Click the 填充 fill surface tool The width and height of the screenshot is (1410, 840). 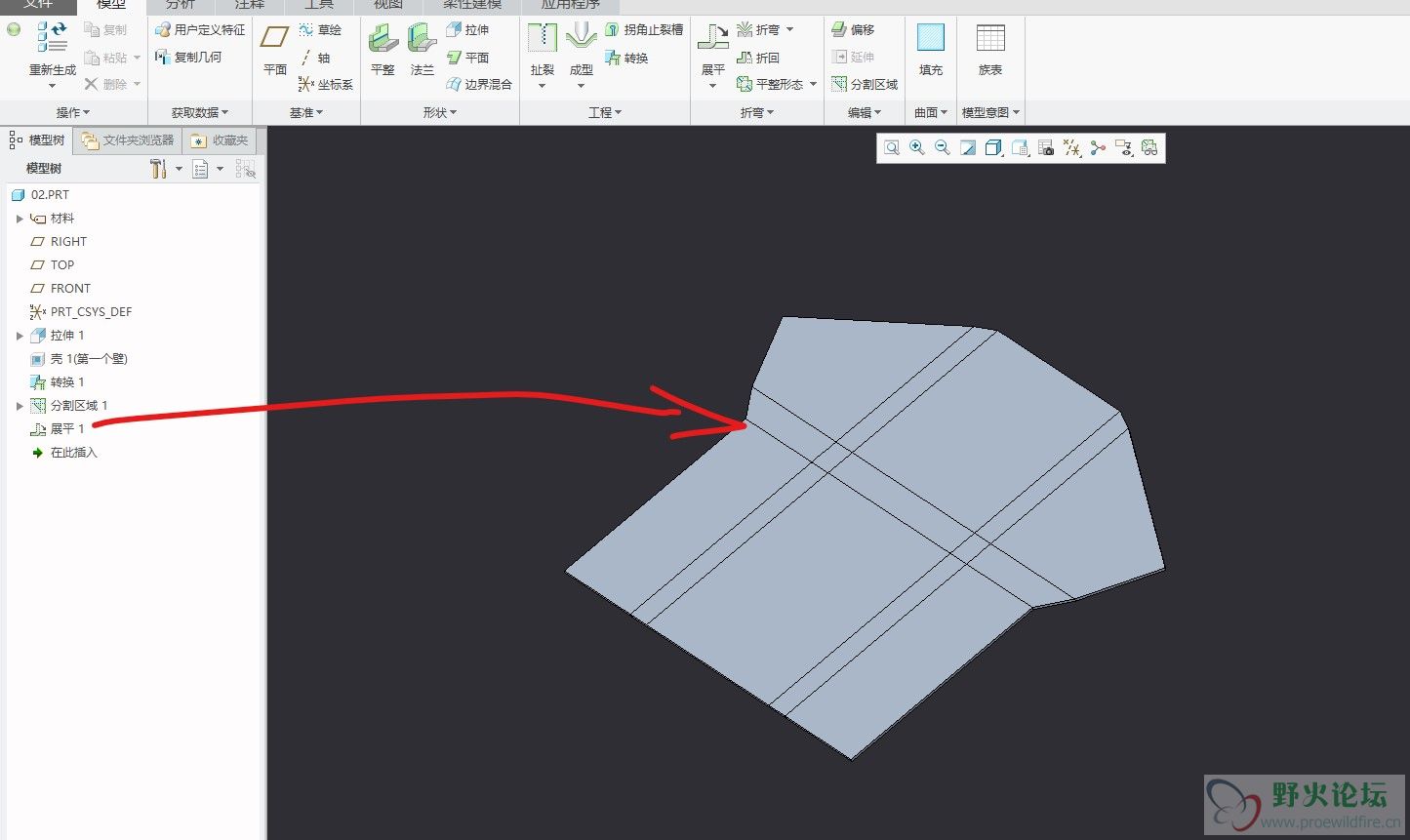click(931, 49)
